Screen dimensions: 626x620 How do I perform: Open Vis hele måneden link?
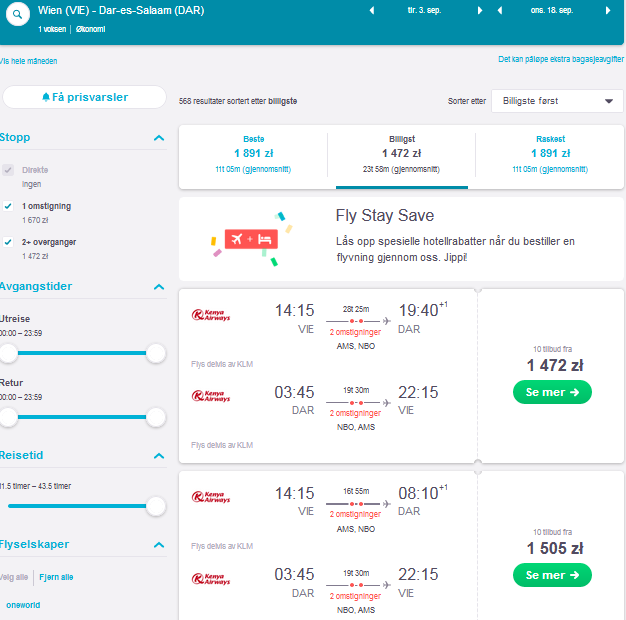click(28, 61)
